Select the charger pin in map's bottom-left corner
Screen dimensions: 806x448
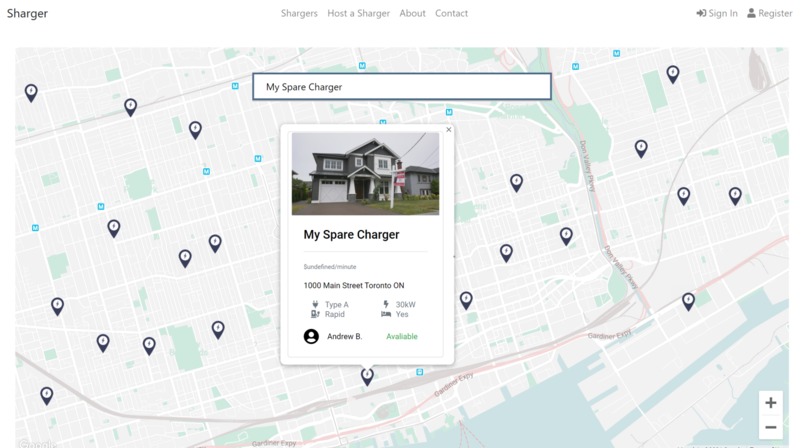tap(46, 396)
